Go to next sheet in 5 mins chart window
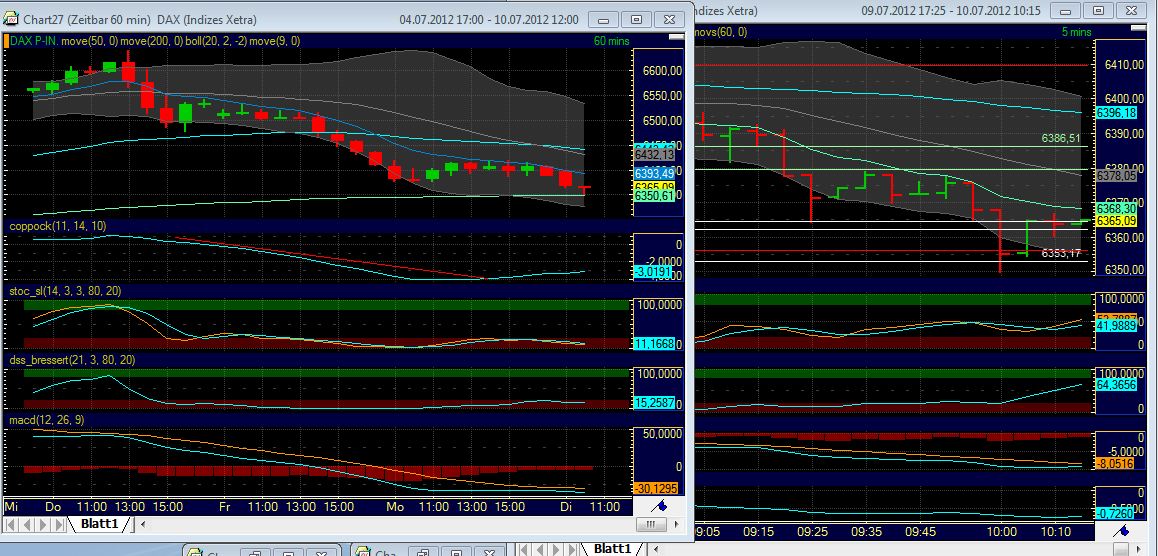This screenshot has height=556, width=1158. click(555, 549)
